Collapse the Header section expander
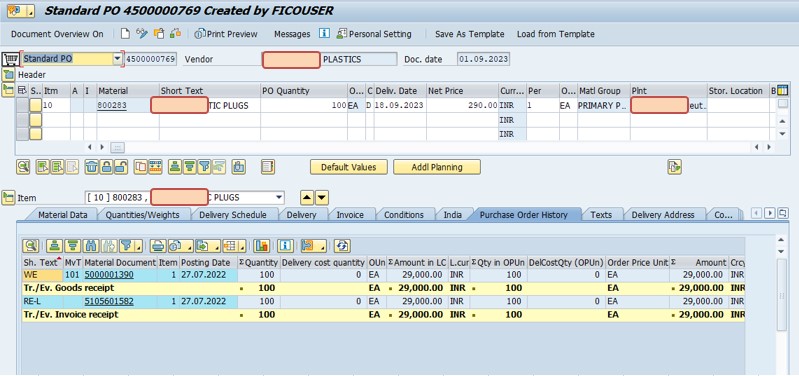Screen dimensions: 799x376 8,75
